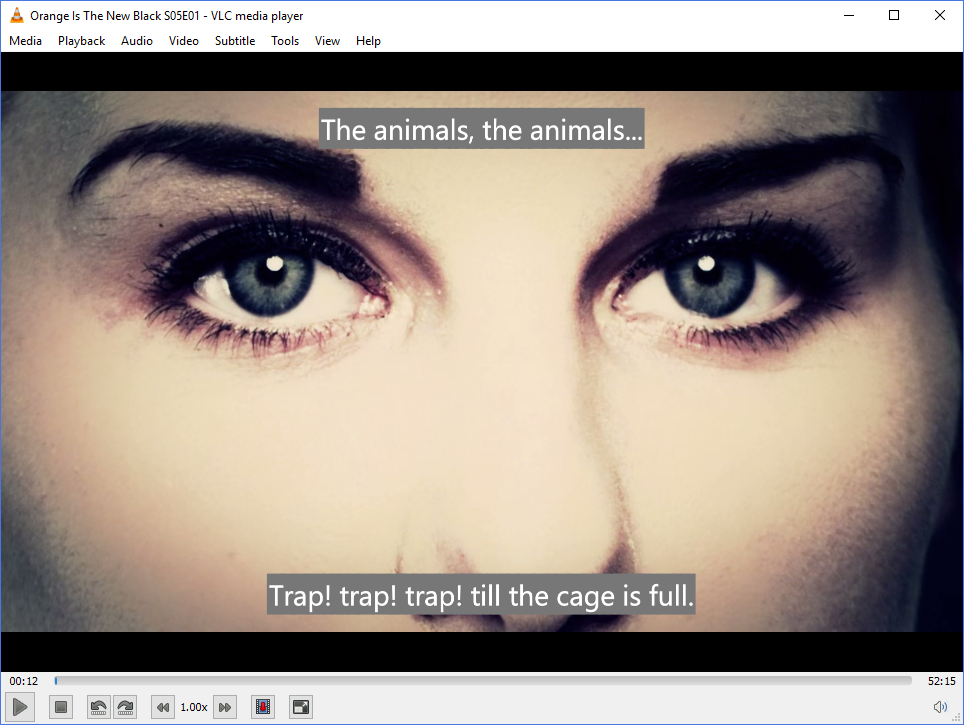Screen dimensions: 964x725
Task: Toggle fullscreen/minimal view icon
Action: coord(301,707)
